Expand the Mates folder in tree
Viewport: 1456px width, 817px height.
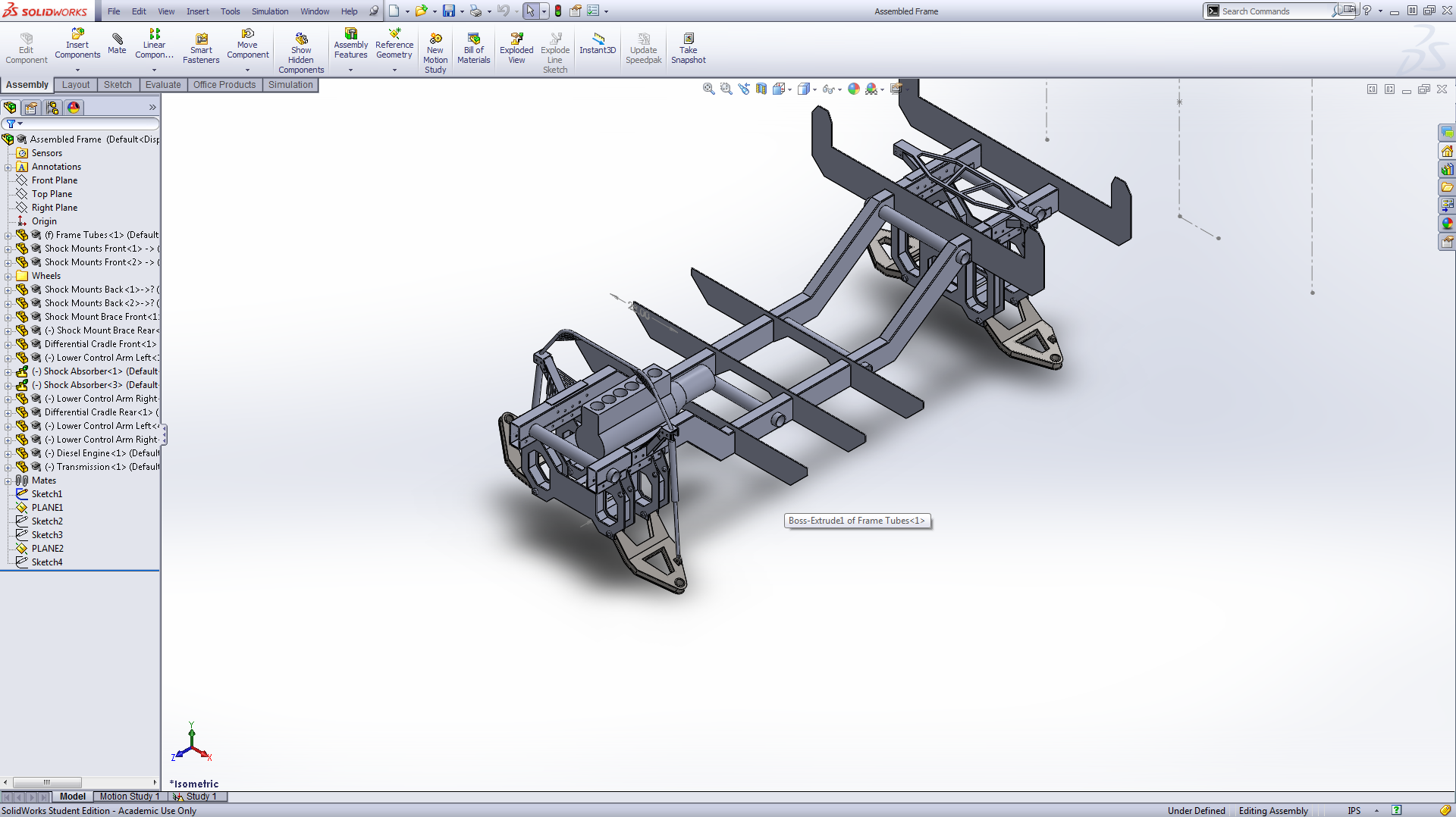click(8, 480)
